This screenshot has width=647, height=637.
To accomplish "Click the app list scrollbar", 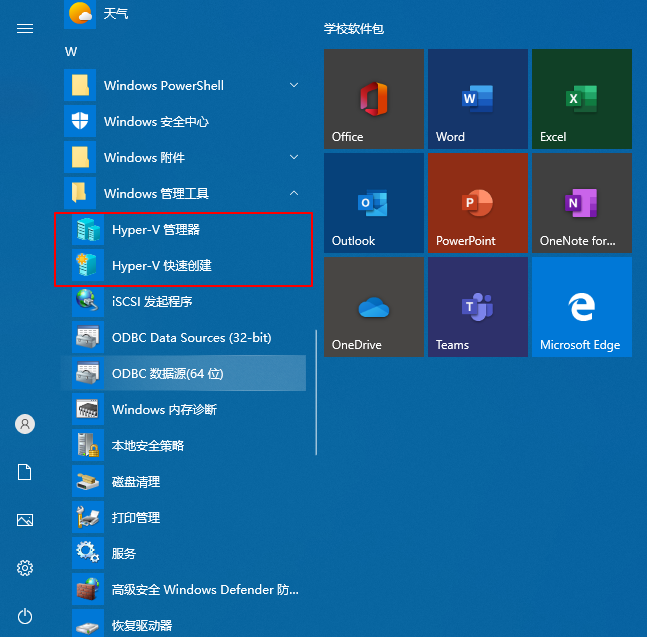I will (316, 392).
